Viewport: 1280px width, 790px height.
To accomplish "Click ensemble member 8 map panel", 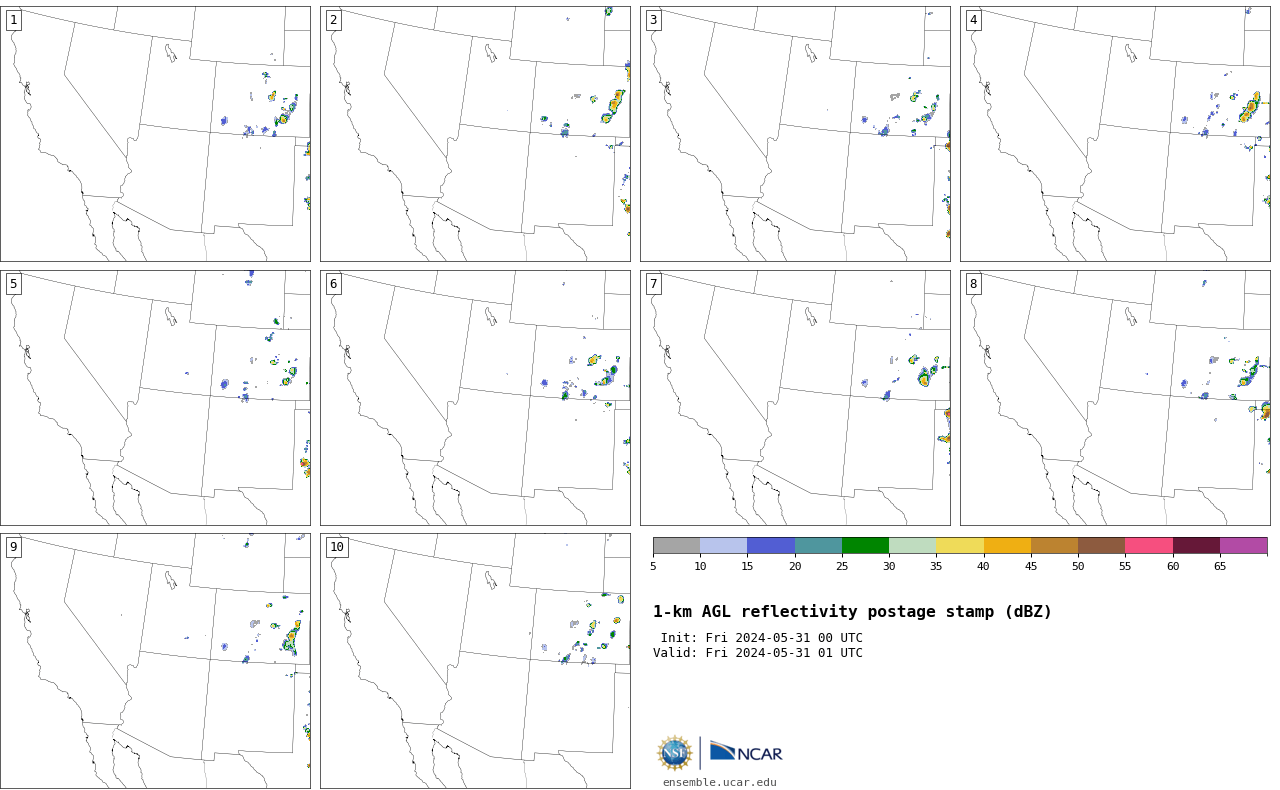I will 1115,398.
